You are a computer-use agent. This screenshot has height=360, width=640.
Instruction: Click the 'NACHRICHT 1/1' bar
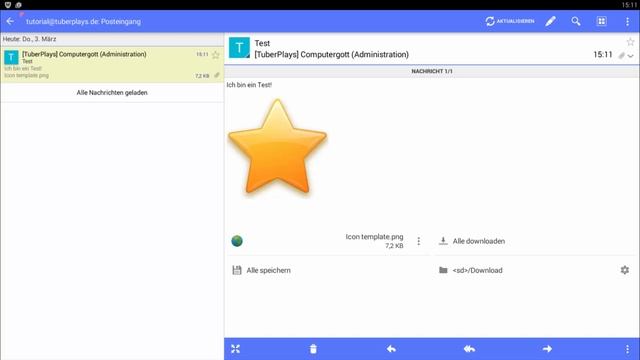pyautogui.click(x=431, y=71)
